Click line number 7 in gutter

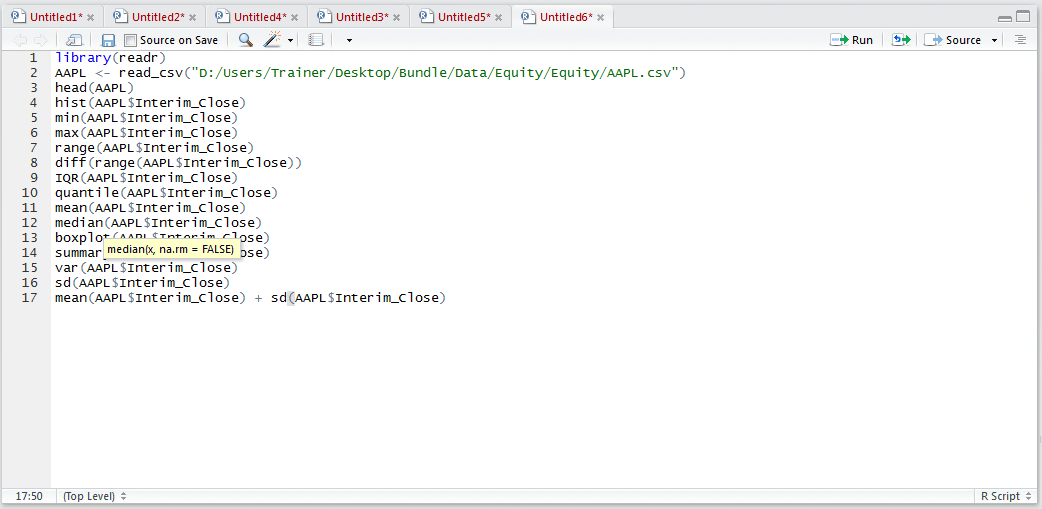click(x=34, y=148)
